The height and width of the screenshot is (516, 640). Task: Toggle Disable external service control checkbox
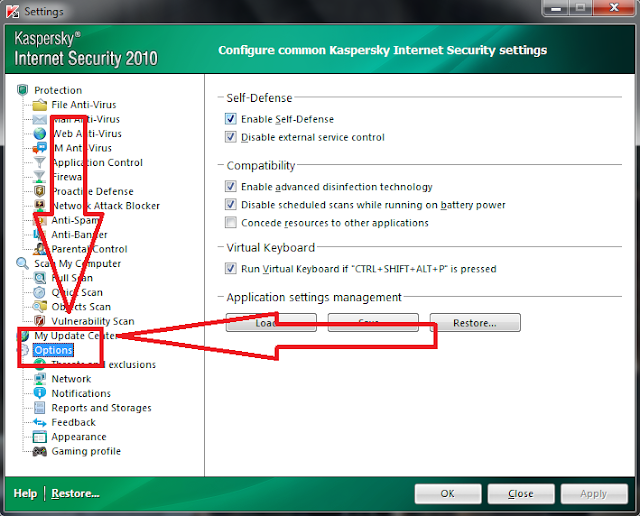click(231, 137)
